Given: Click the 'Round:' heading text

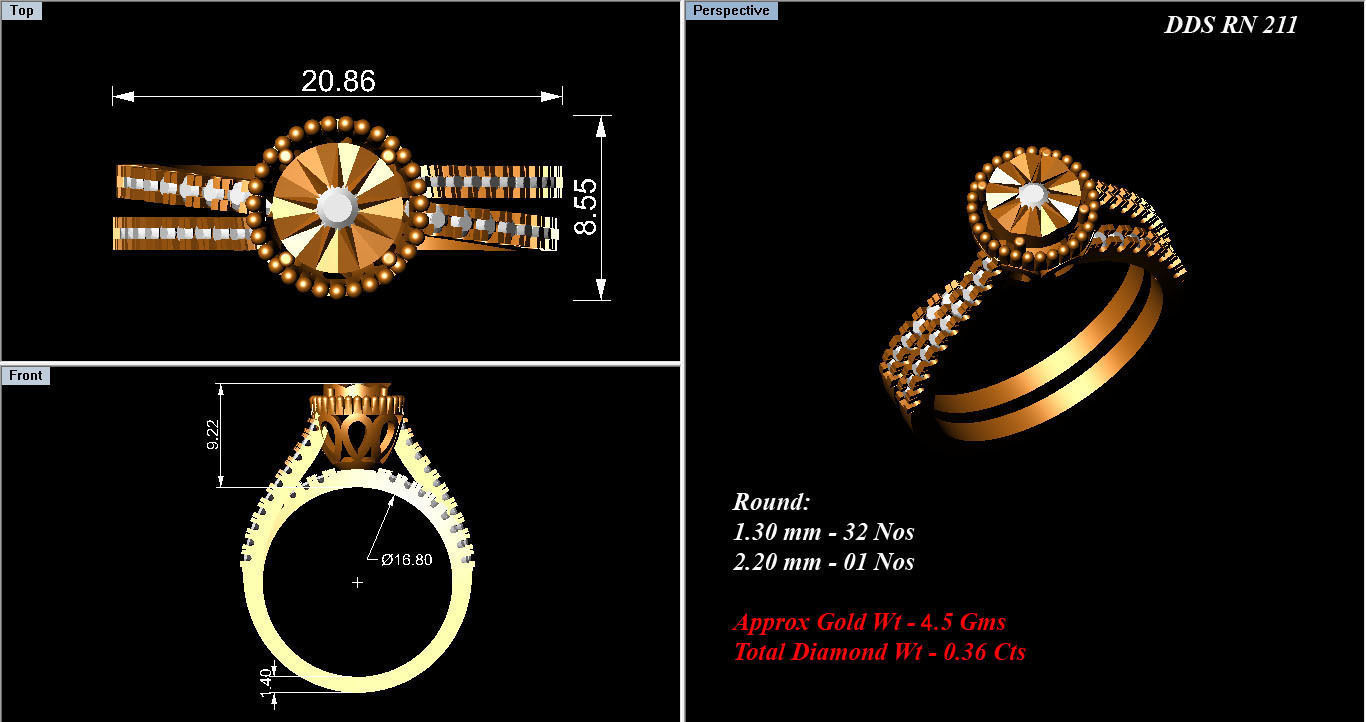Looking at the screenshot, I should (771, 501).
